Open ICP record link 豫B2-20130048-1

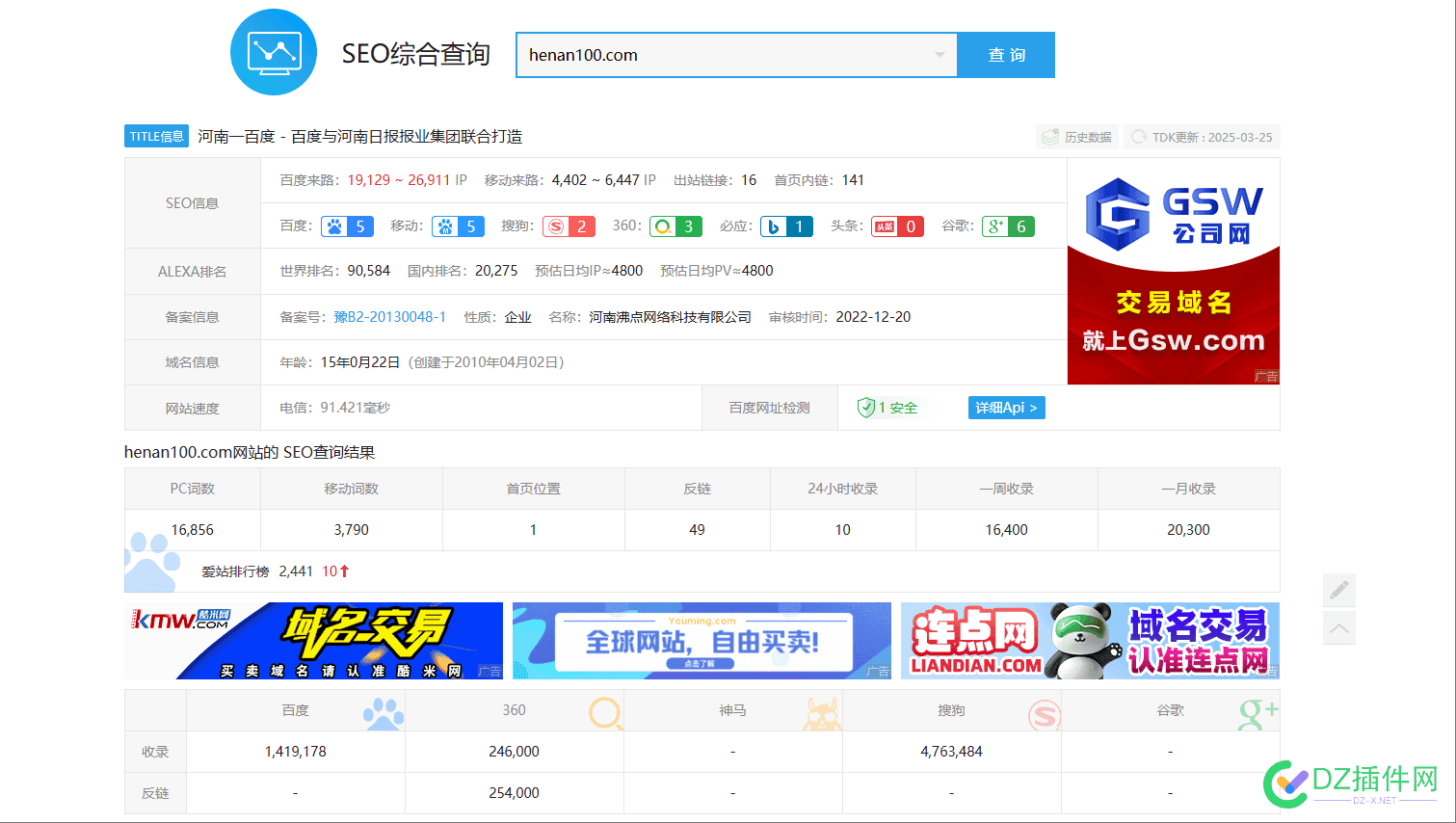point(390,317)
